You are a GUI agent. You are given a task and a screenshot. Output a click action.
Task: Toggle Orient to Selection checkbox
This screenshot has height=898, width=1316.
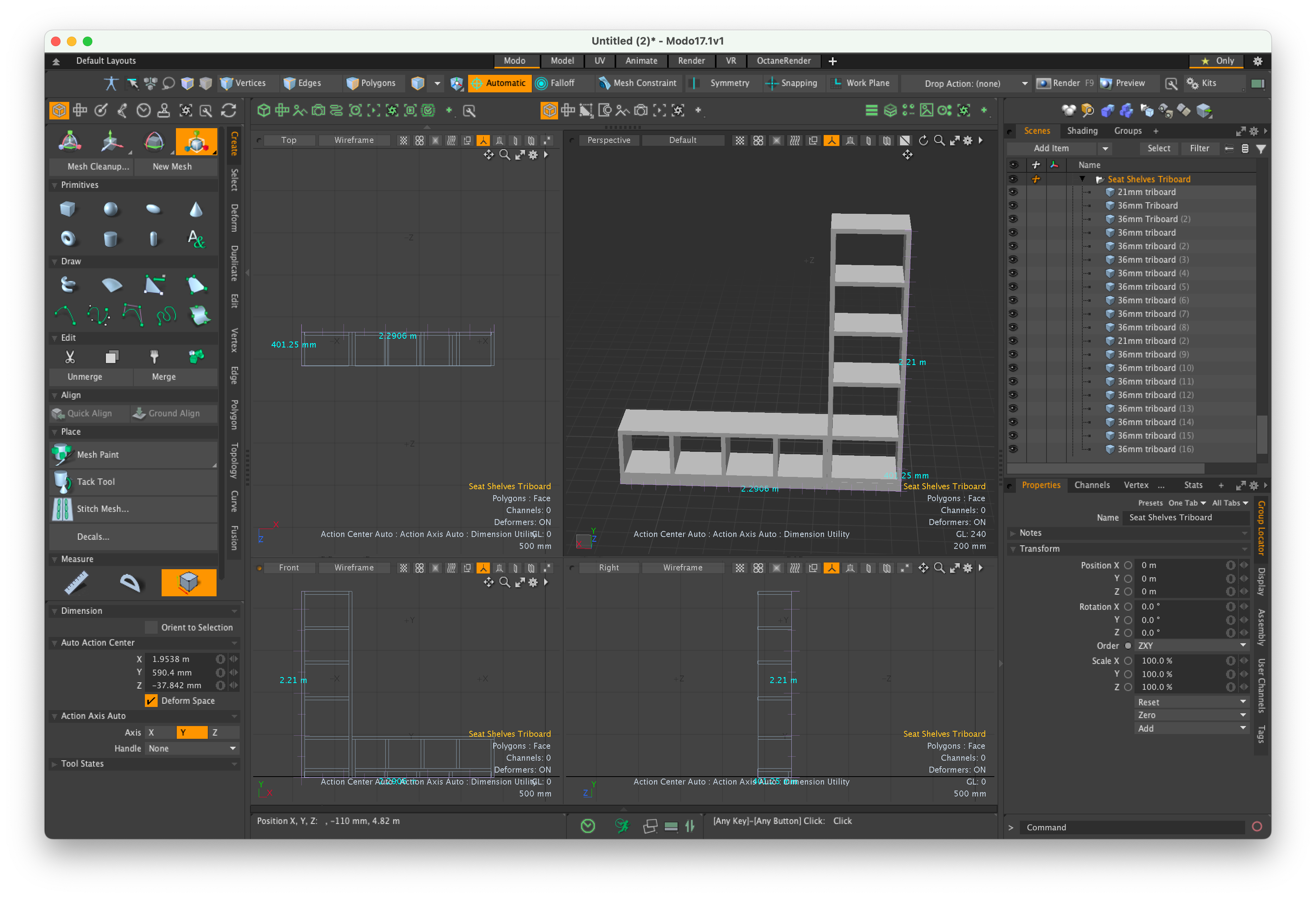point(151,627)
